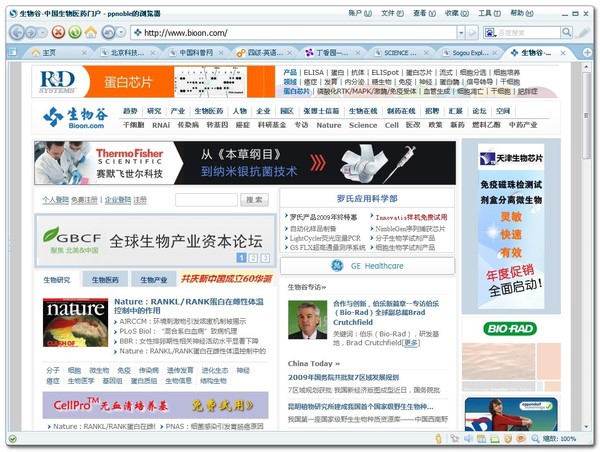Open the 收藏 menu
This screenshot has width=600, height=452.
pyautogui.click(x=457, y=13)
